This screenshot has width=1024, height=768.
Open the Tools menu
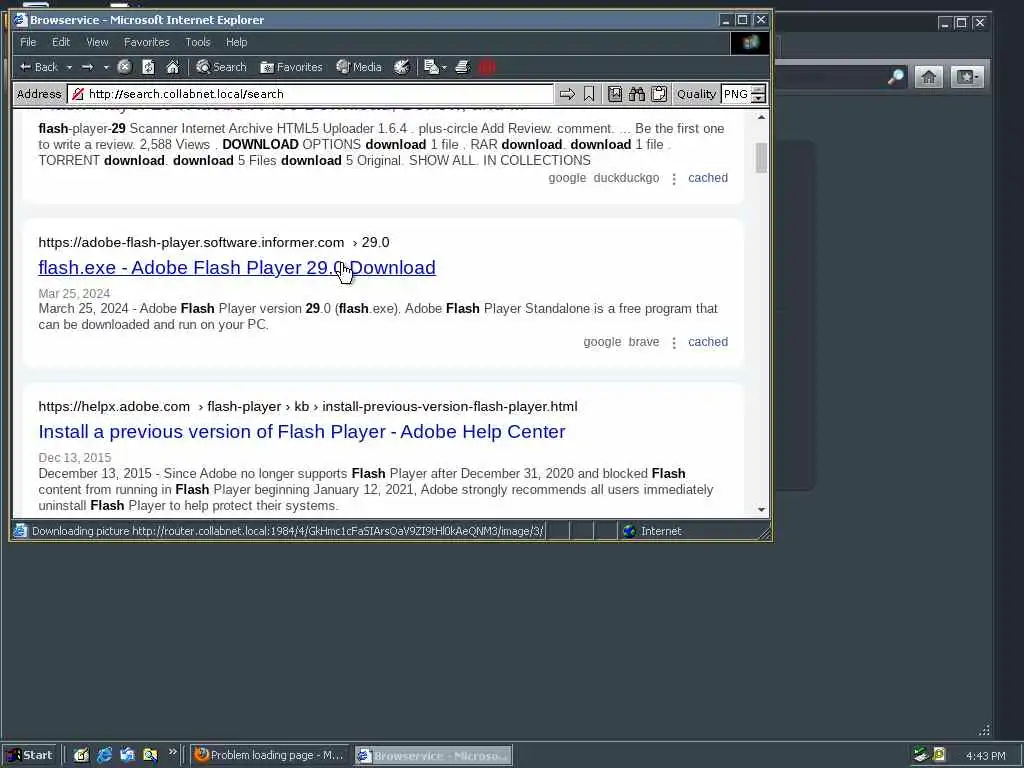(197, 42)
